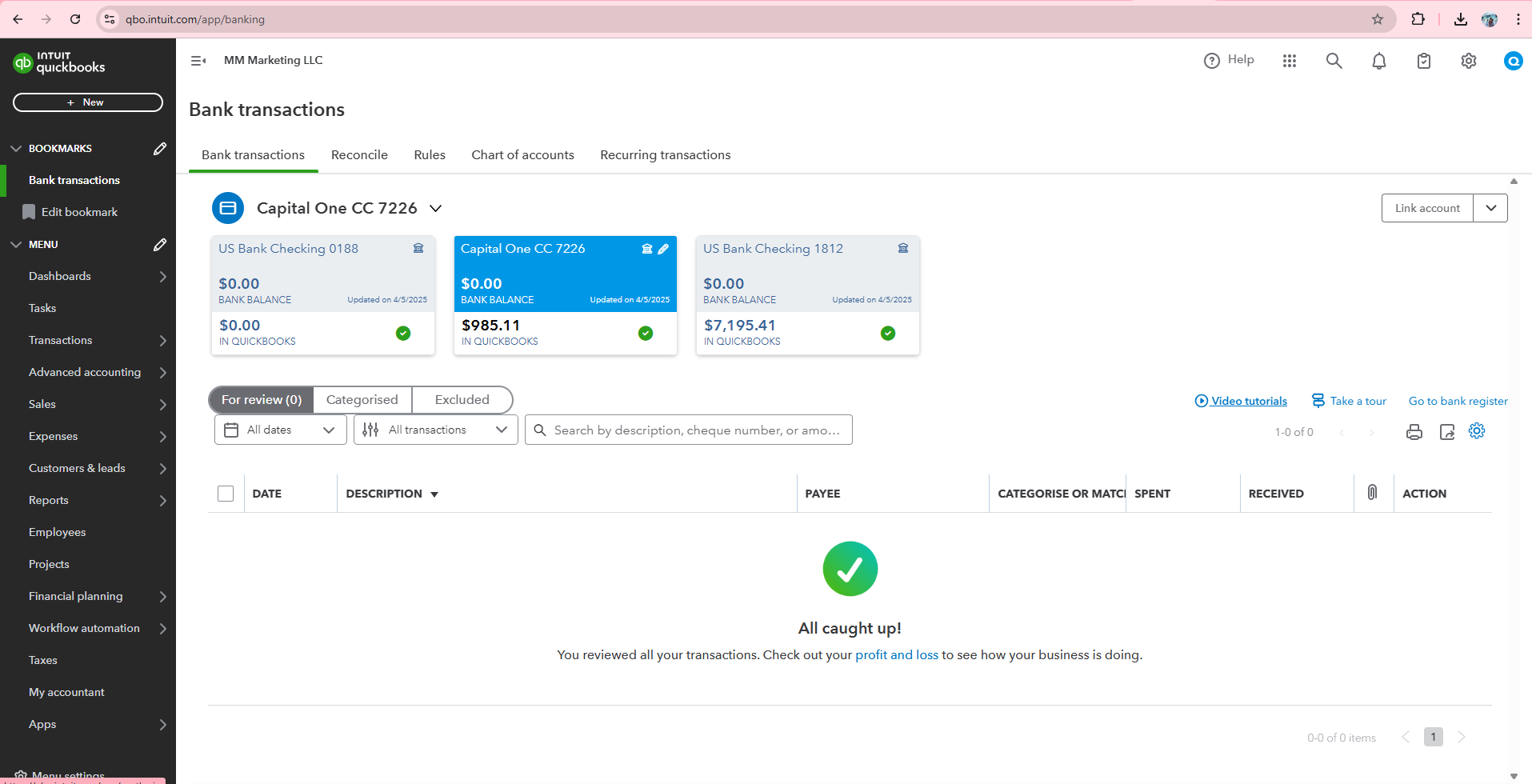Click Take a tour link

pos(1350,401)
